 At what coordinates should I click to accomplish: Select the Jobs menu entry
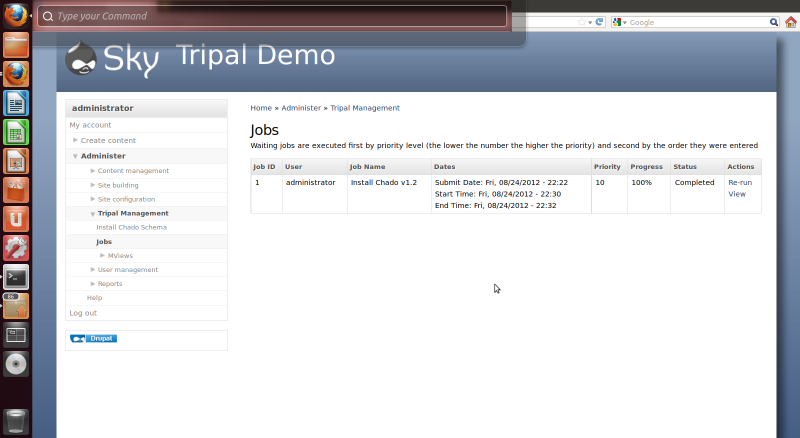coord(104,241)
